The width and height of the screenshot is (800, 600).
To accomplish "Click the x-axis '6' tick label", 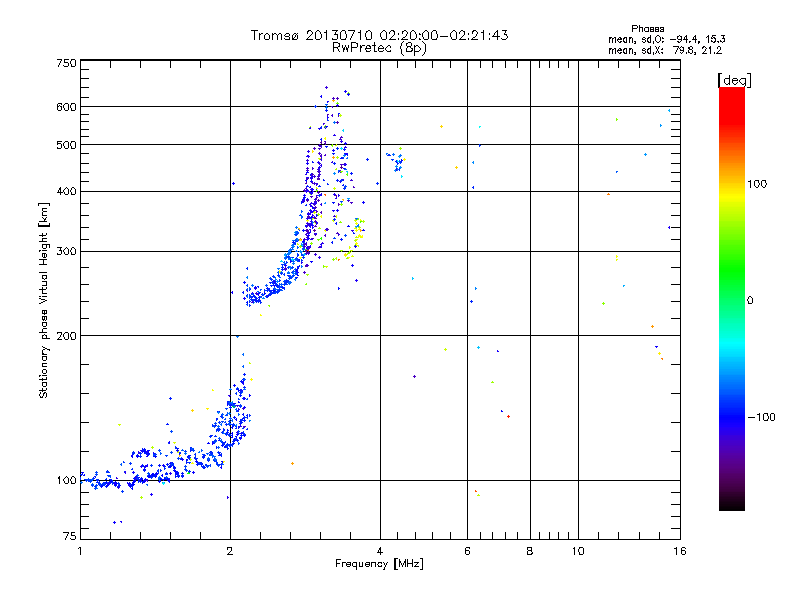I will click(467, 551).
